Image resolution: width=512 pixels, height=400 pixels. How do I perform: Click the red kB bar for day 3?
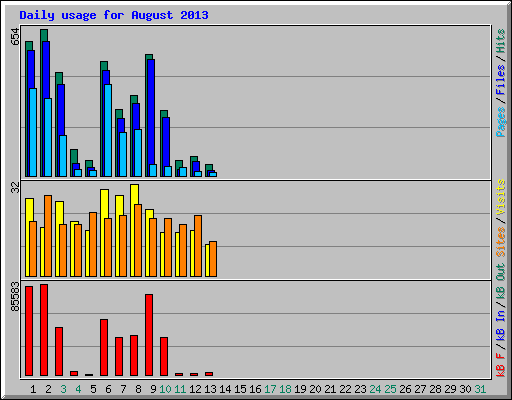pyautogui.click(x=59, y=352)
